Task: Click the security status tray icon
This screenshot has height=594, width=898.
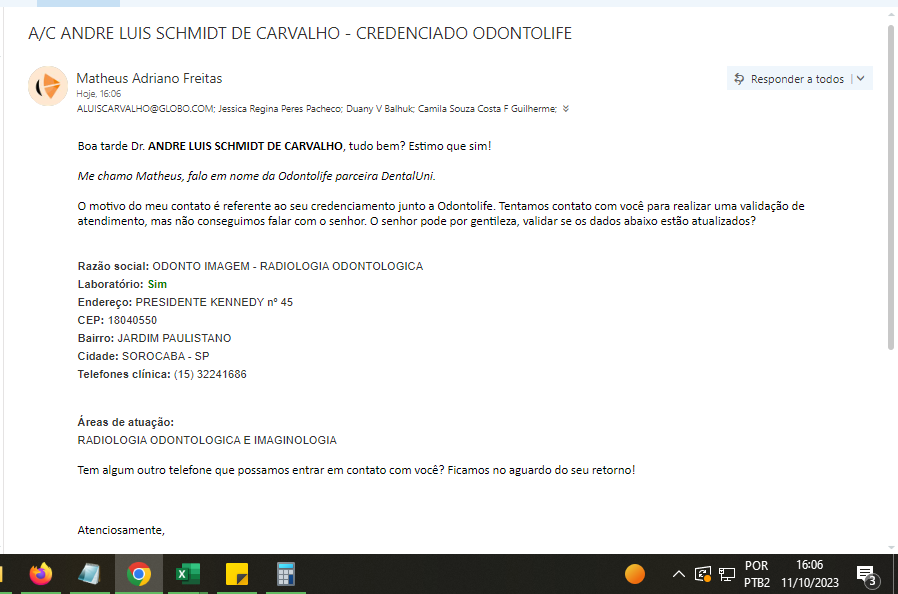Action: point(703,574)
